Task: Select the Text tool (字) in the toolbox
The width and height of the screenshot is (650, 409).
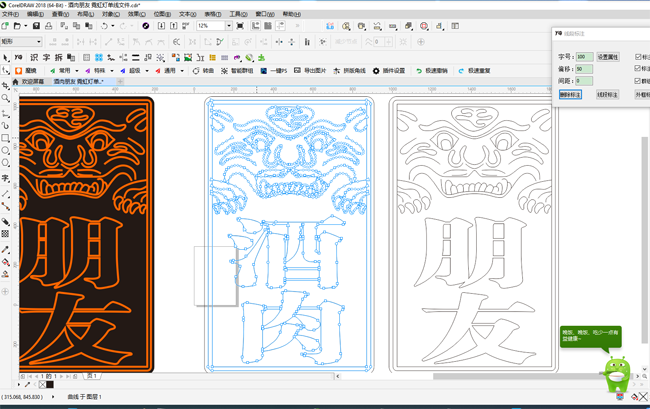Action: pos(5,178)
